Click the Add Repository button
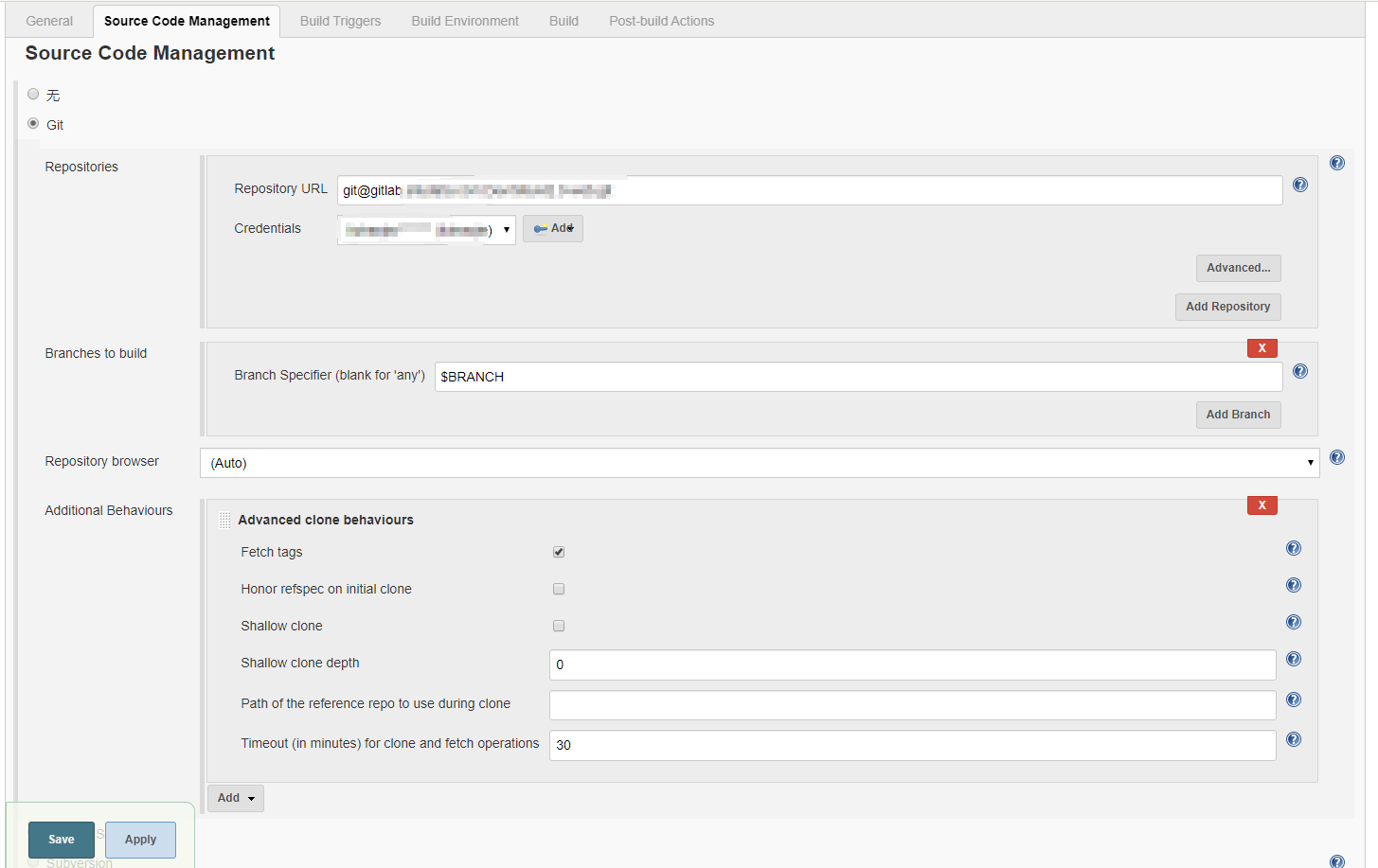The image size is (1378, 868). pyautogui.click(x=1227, y=307)
